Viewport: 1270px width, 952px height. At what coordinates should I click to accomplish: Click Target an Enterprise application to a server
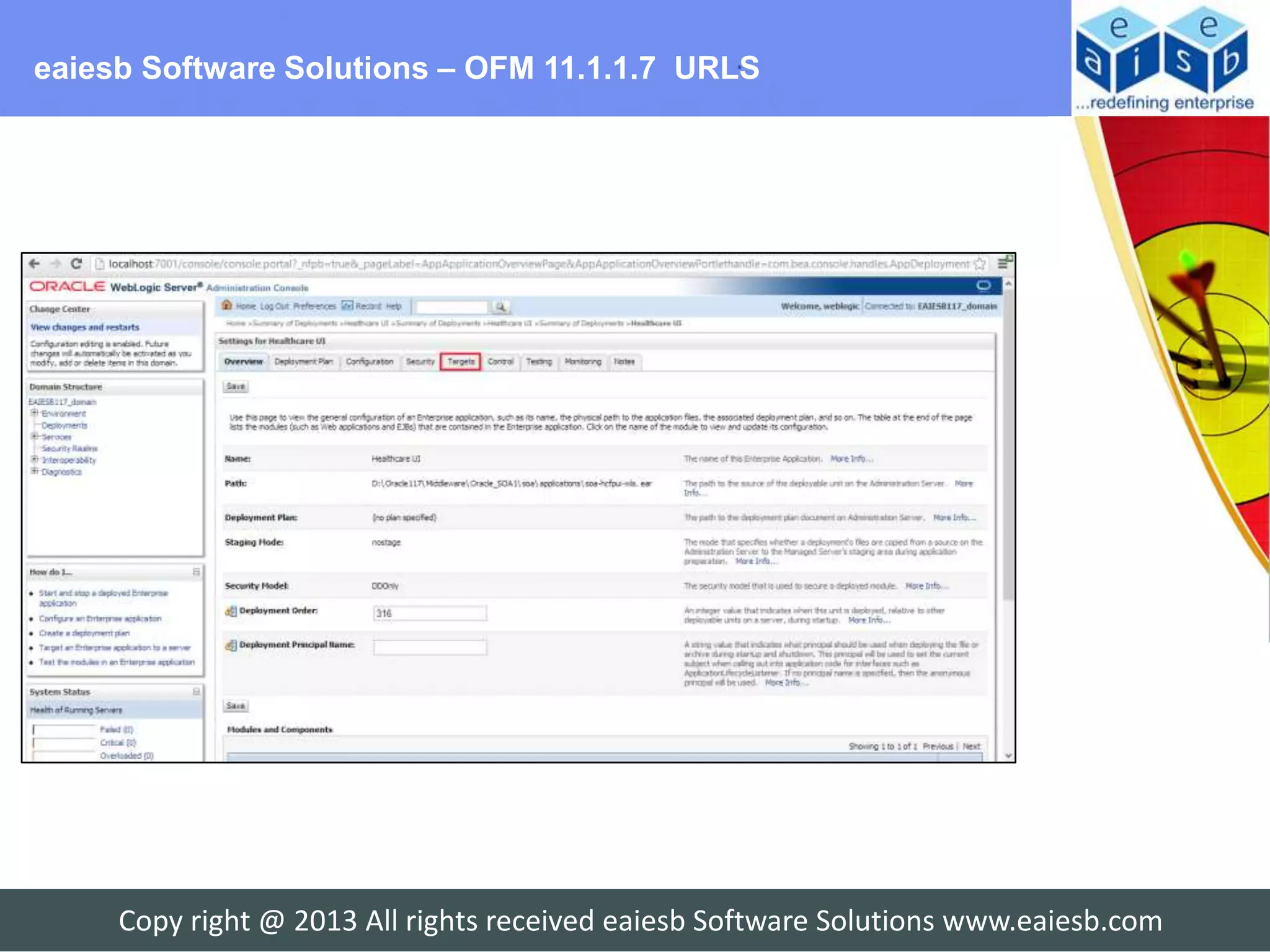point(115,647)
